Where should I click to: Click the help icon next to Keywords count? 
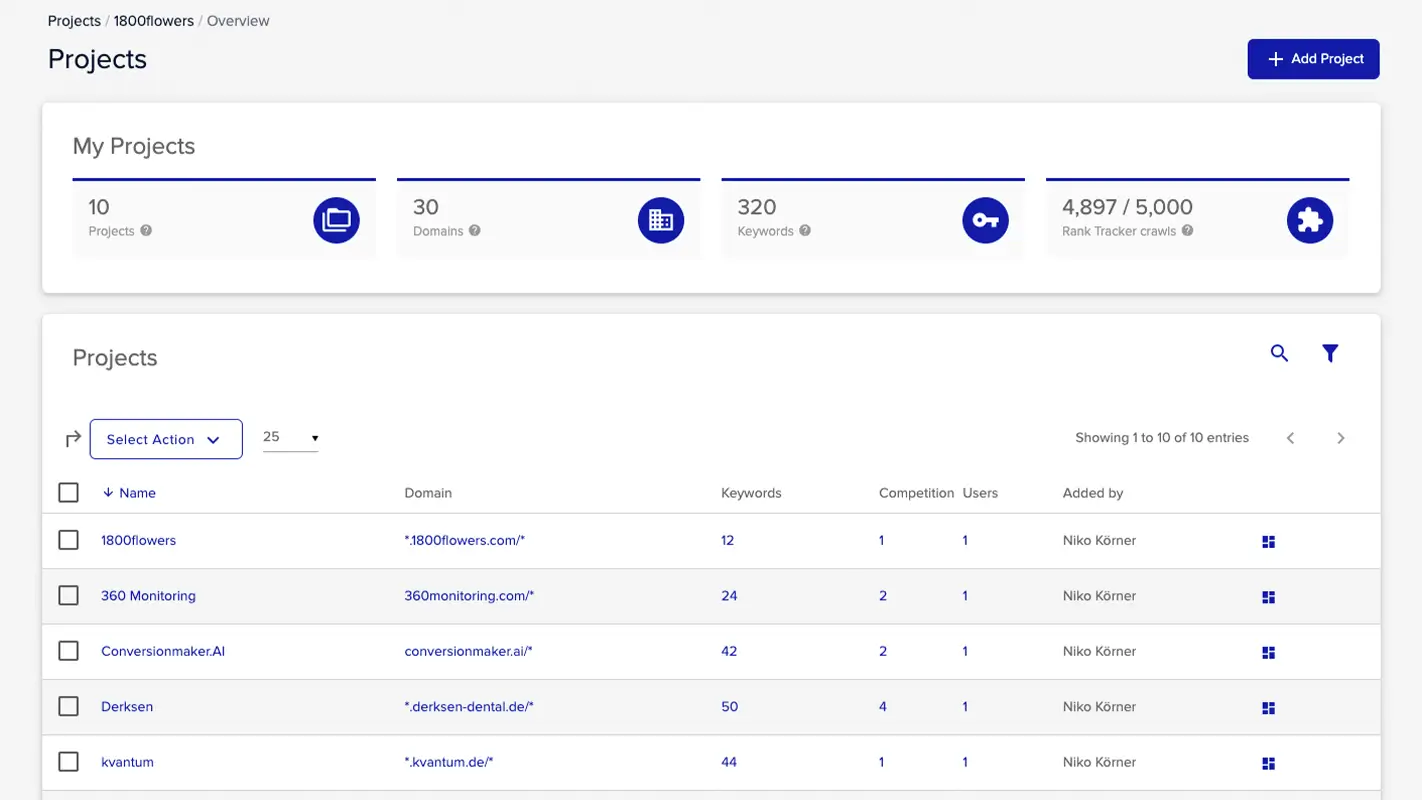point(807,231)
